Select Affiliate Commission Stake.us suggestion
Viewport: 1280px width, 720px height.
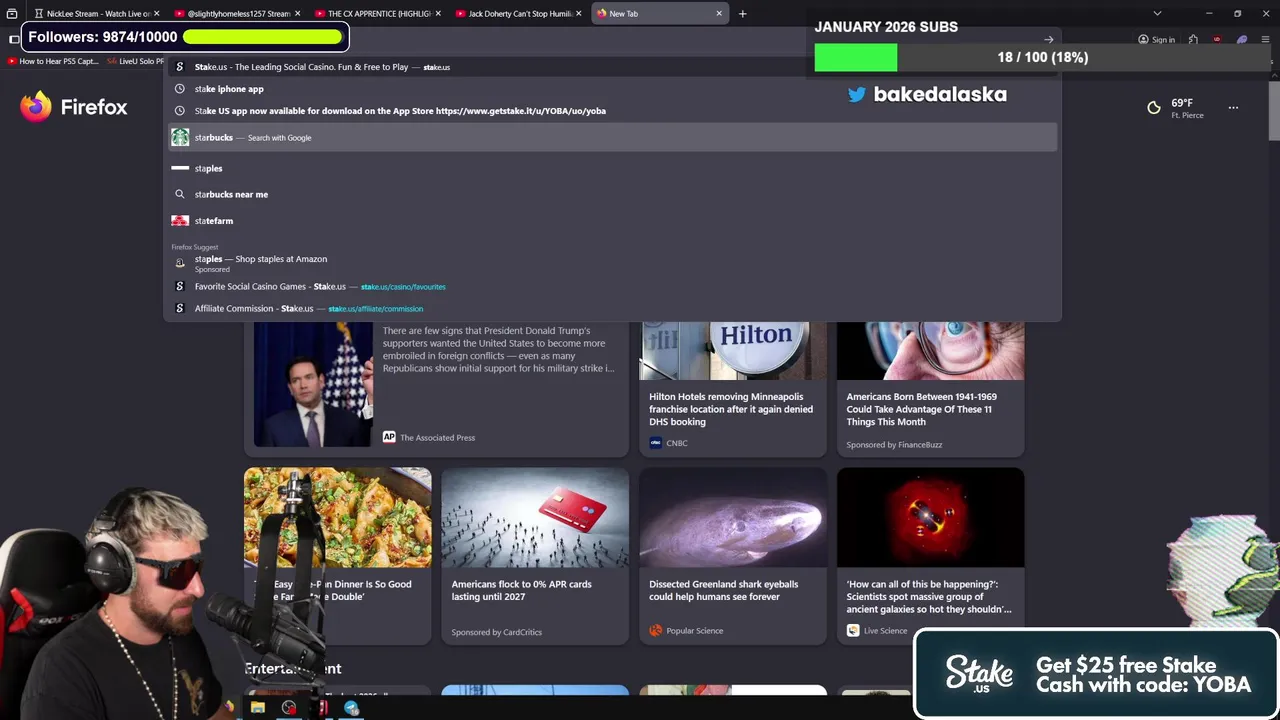pyautogui.click(x=612, y=308)
